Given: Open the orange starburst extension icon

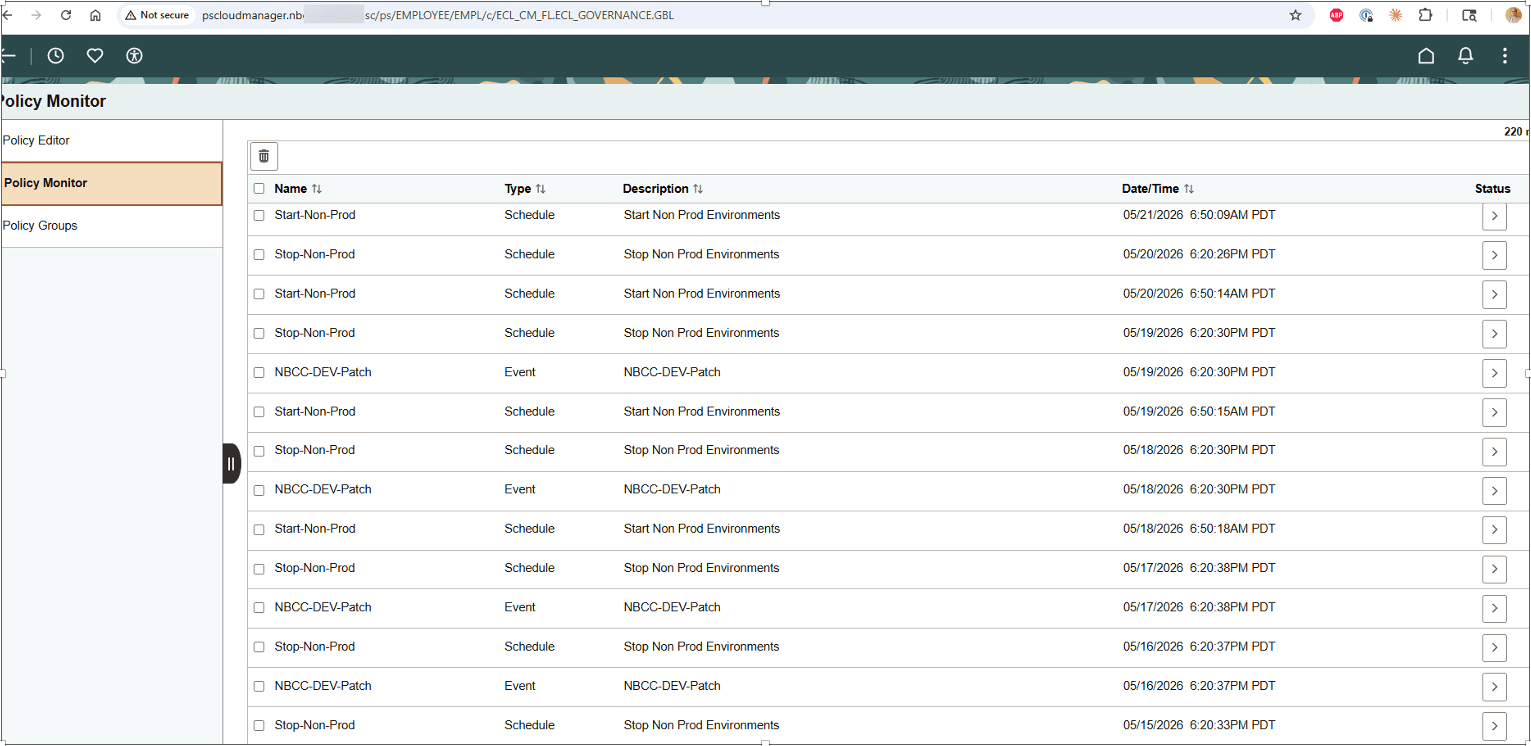Looking at the screenshot, I should click(x=1395, y=15).
